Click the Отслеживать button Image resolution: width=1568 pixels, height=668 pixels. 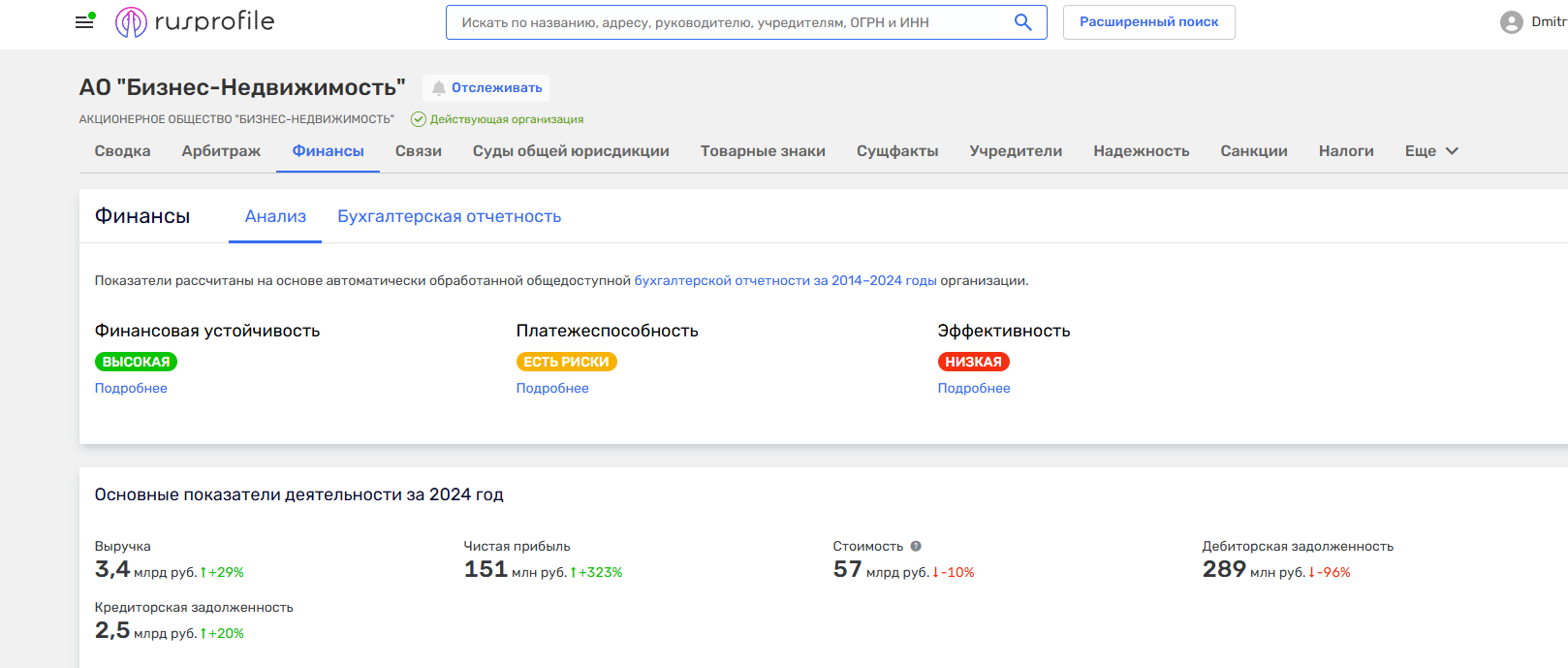[486, 88]
